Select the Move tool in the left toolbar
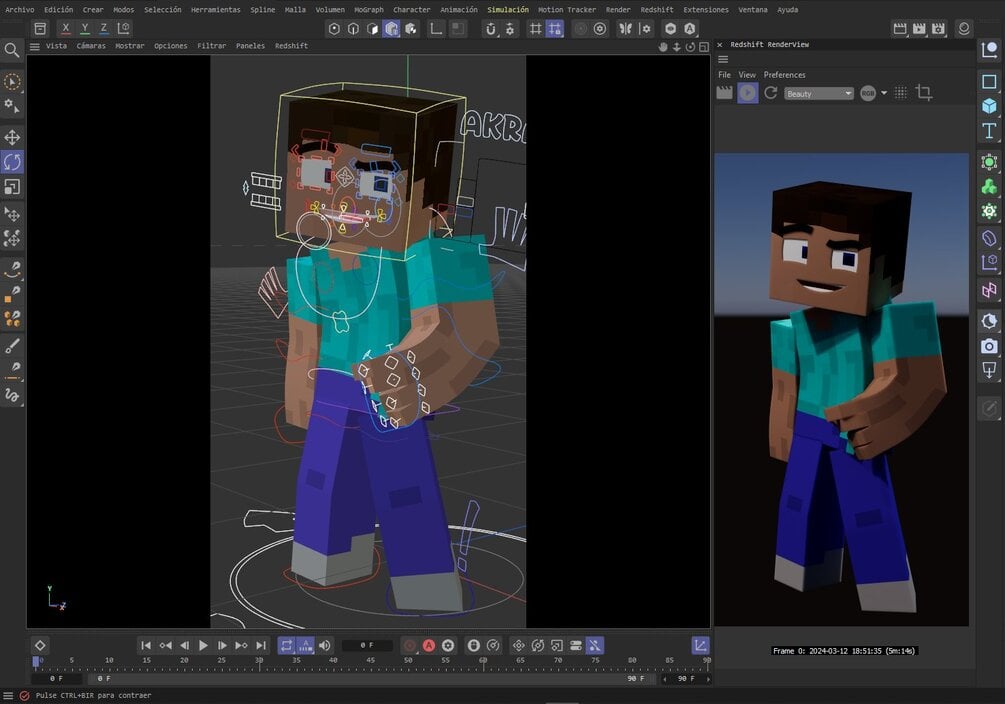The height and width of the screenshot is (704, 1005). [12, 137]
